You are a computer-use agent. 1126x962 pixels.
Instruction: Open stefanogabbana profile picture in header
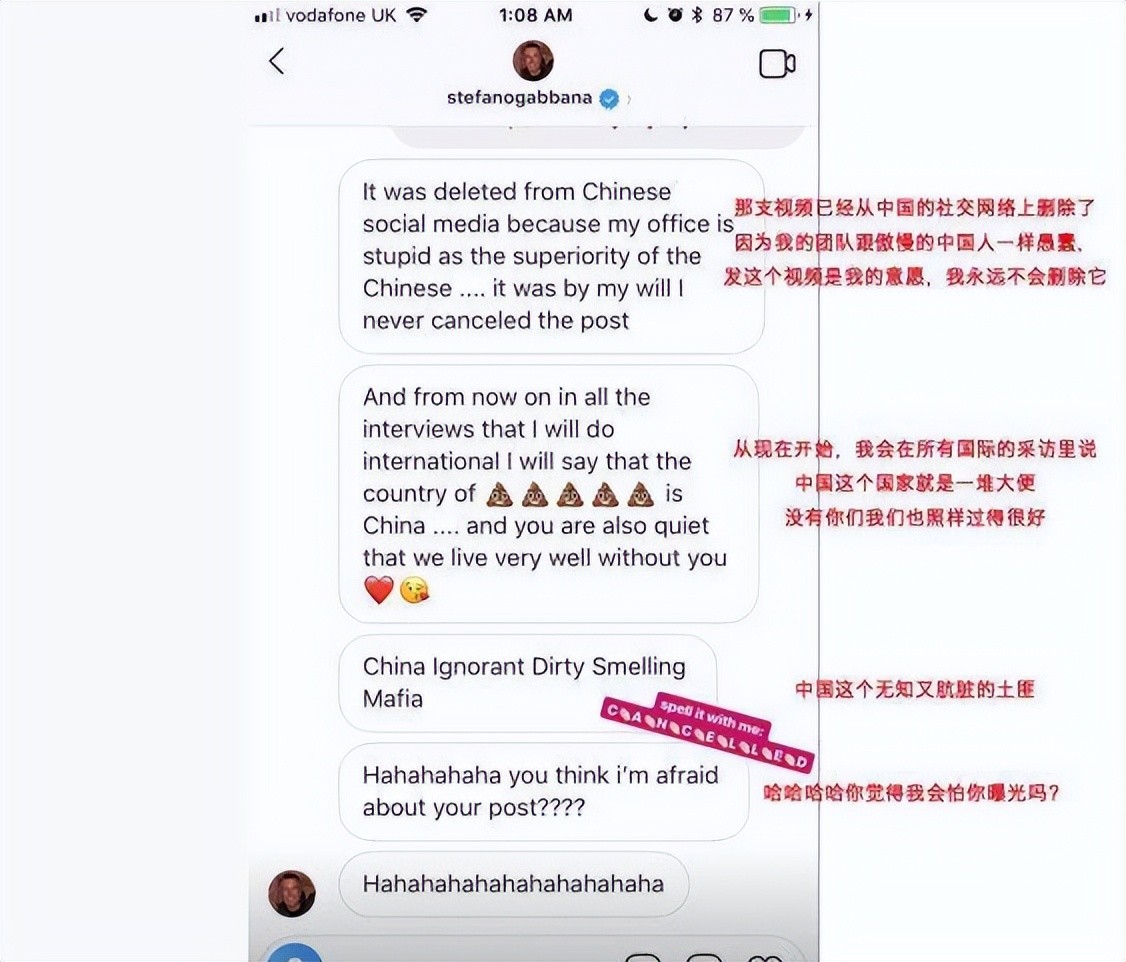click(x=533, y=60)
